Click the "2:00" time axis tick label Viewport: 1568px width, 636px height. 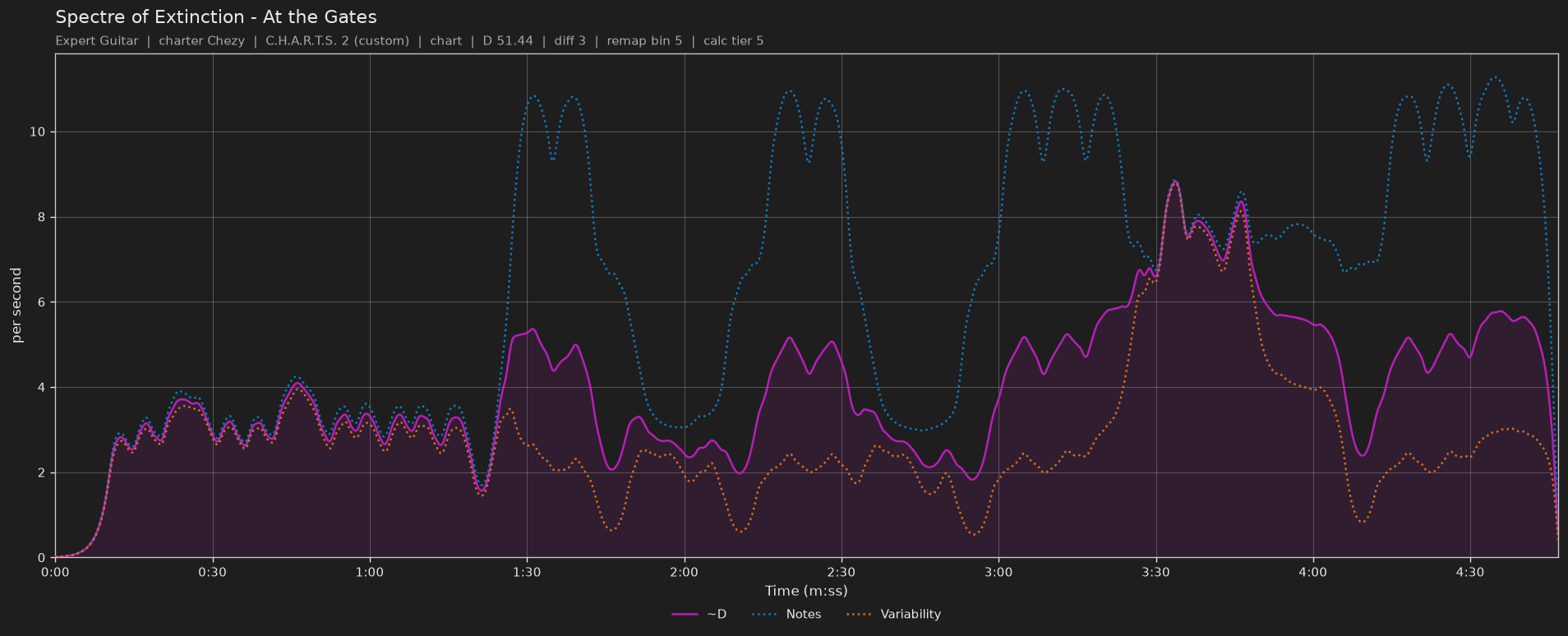[x=684, y=572]
